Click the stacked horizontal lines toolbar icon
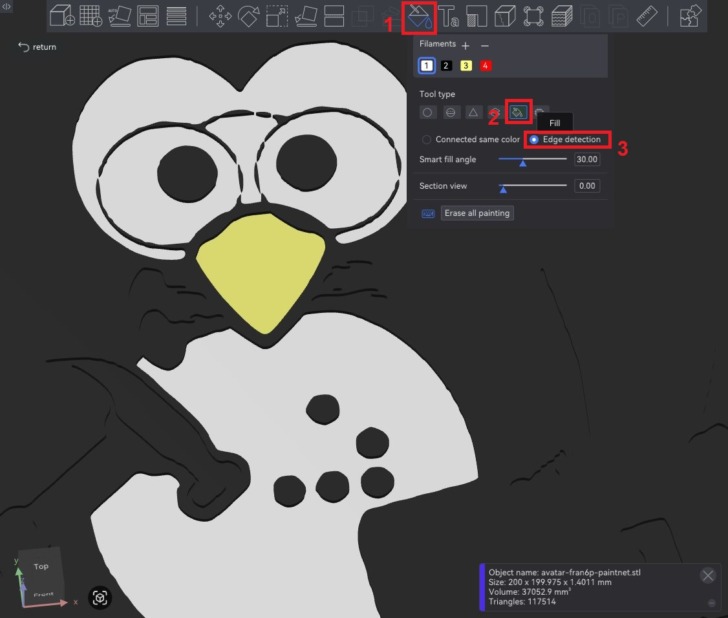The image size is (728, 618). pyautogui.click(x=176, y=16)
